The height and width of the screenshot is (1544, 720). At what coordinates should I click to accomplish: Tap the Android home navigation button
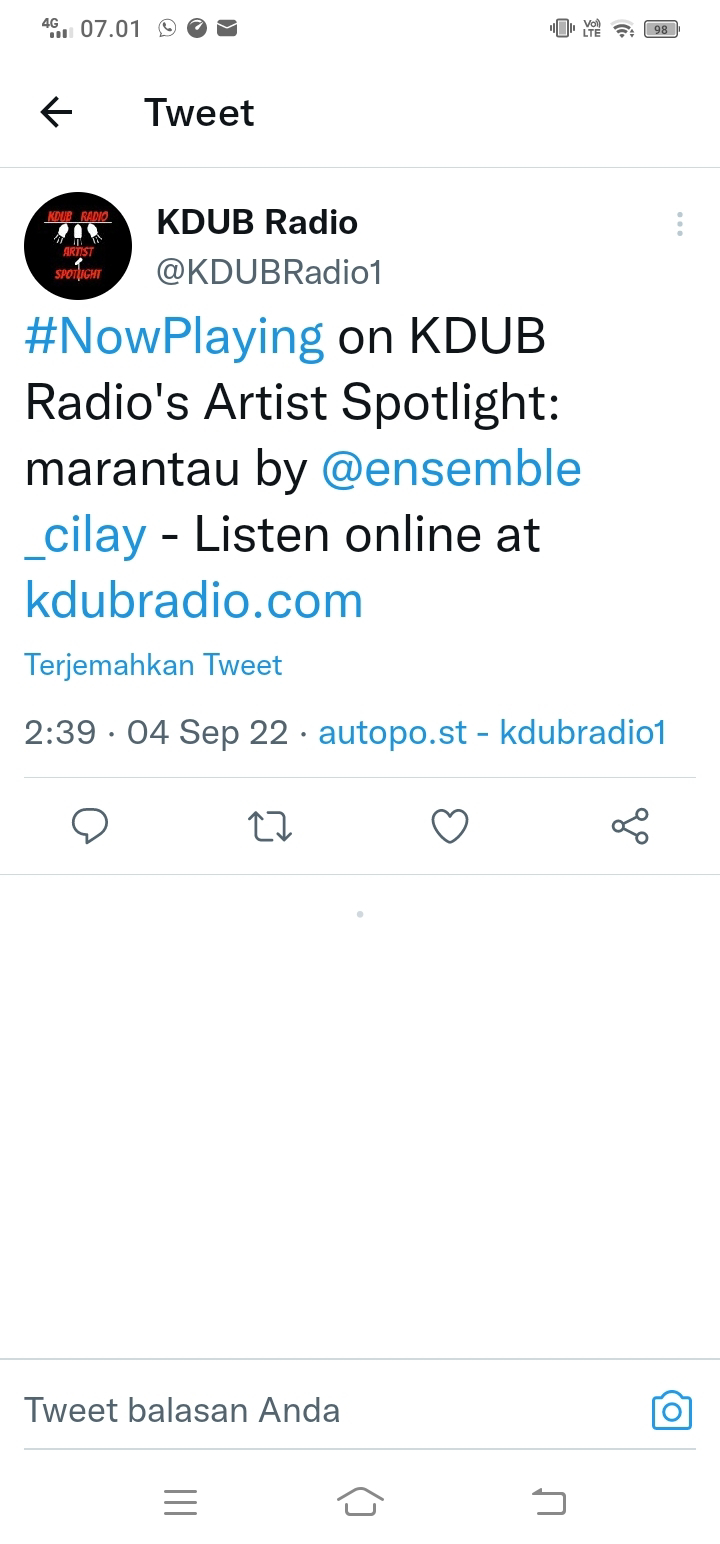point(360,1501)
